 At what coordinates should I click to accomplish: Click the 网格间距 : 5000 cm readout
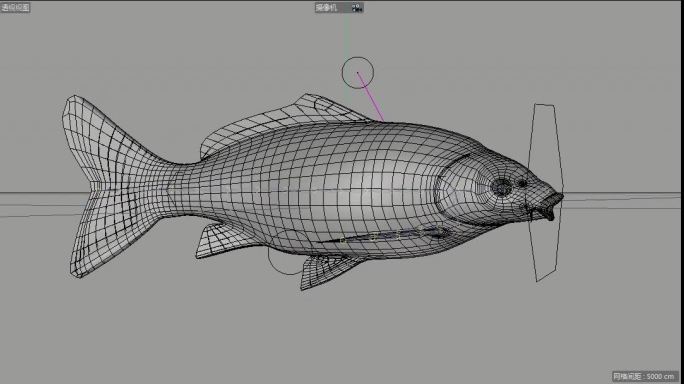pyautogui.click(x=644, y=376)
